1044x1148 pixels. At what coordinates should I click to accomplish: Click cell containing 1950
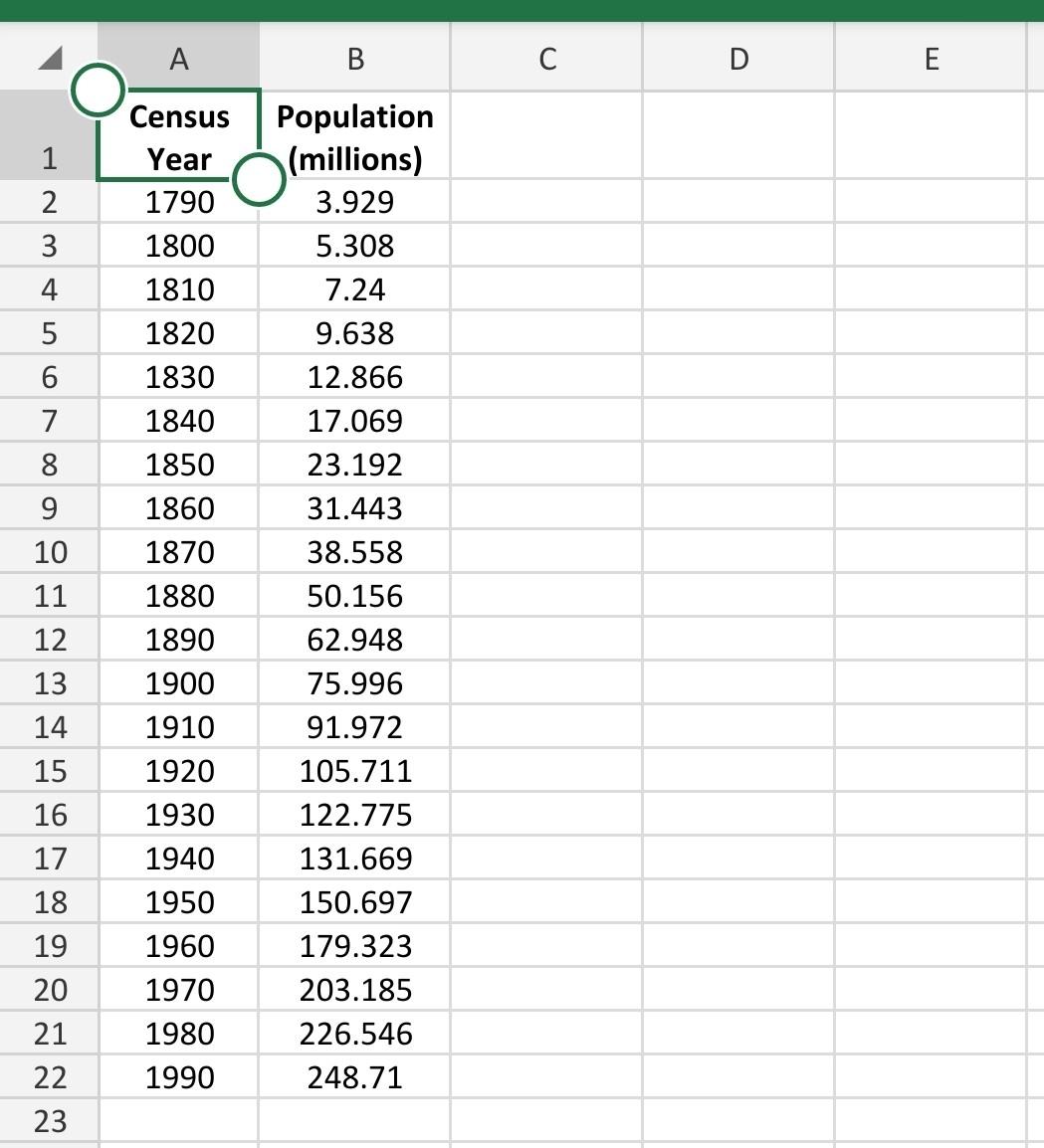pos(179,902)
